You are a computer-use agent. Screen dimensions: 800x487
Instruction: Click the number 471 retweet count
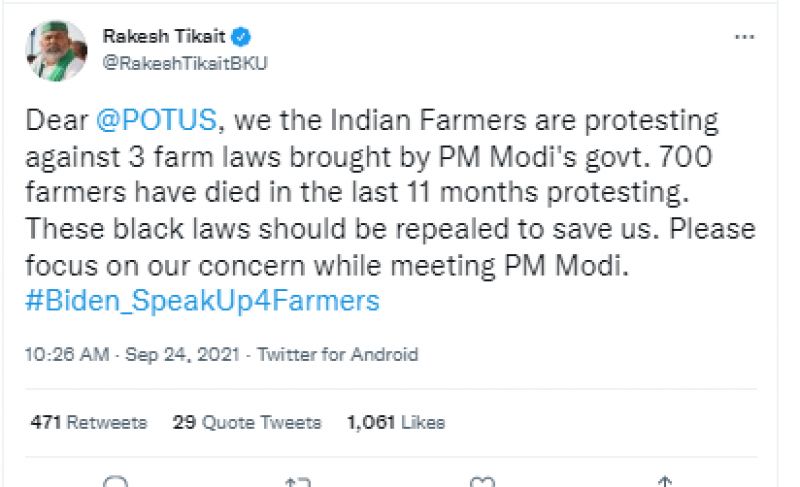click(x=46, y=422)
